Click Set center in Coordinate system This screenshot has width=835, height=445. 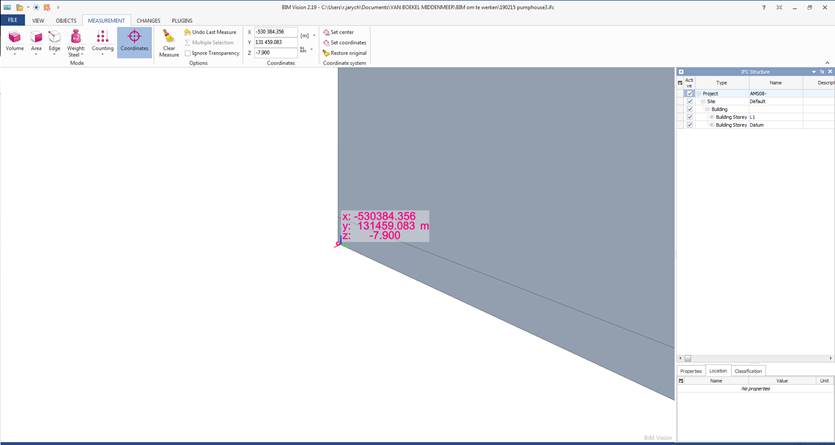pyautogui.click(x=338, y=32)
